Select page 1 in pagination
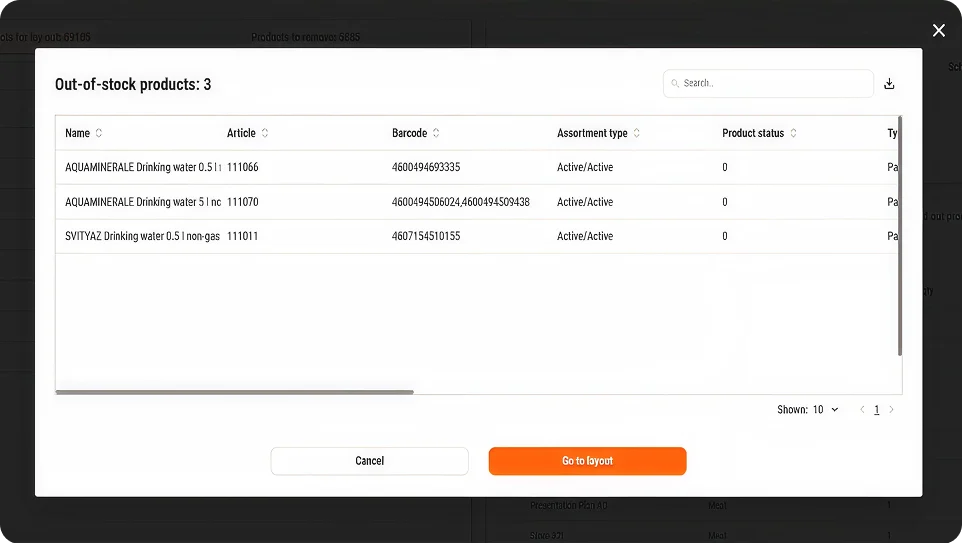The height and width of the screenshot is (544, 962). tap(877, 410)
